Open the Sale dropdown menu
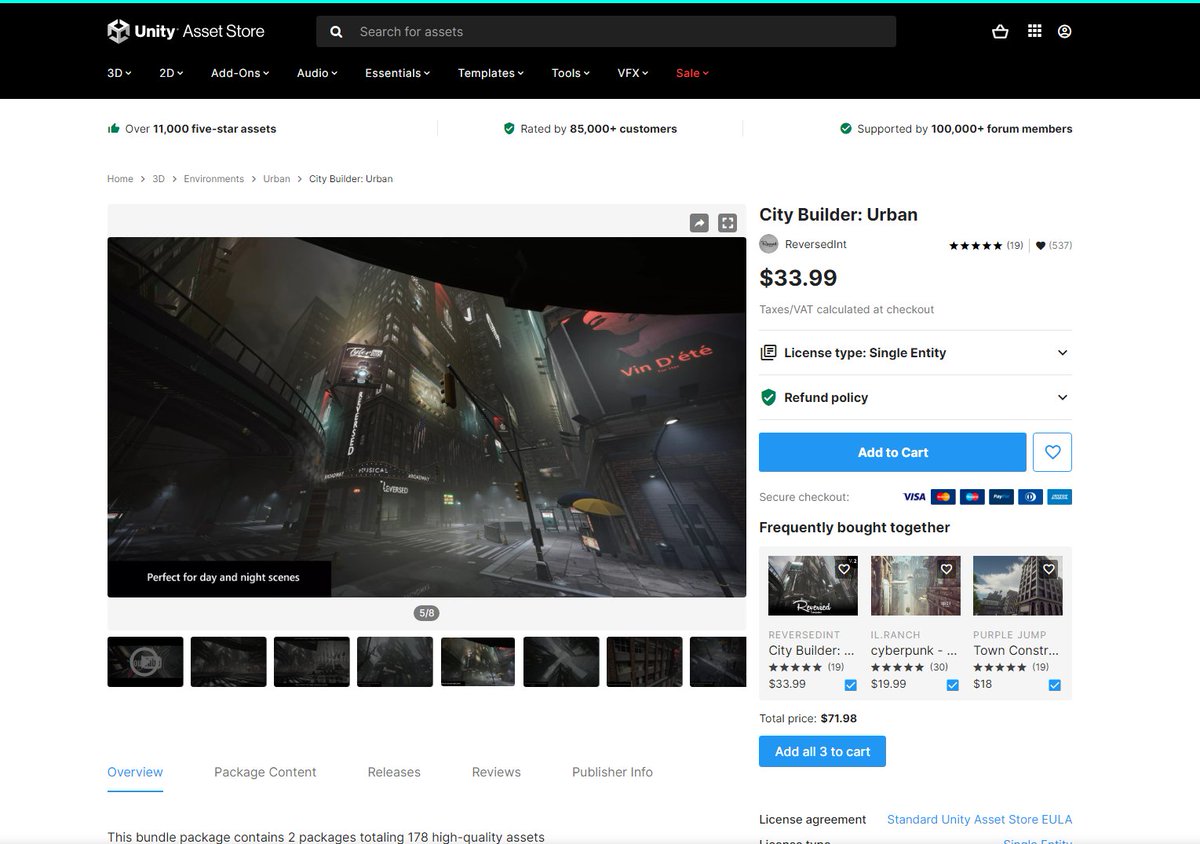This screenshot has height=844, width=1200. pos(692,73)
